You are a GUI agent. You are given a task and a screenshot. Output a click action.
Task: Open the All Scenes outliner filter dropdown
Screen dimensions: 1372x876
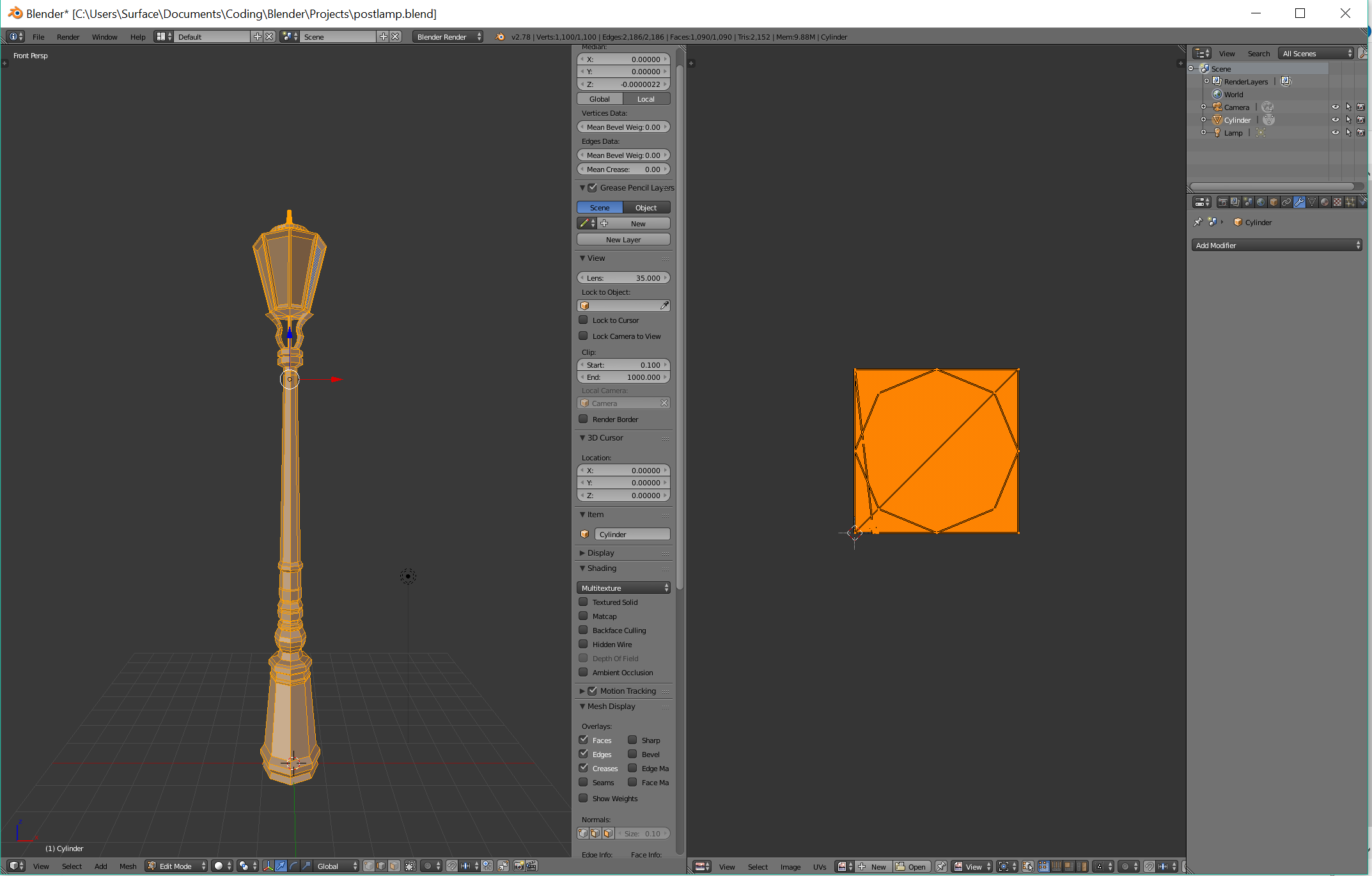coord(1316,53)
